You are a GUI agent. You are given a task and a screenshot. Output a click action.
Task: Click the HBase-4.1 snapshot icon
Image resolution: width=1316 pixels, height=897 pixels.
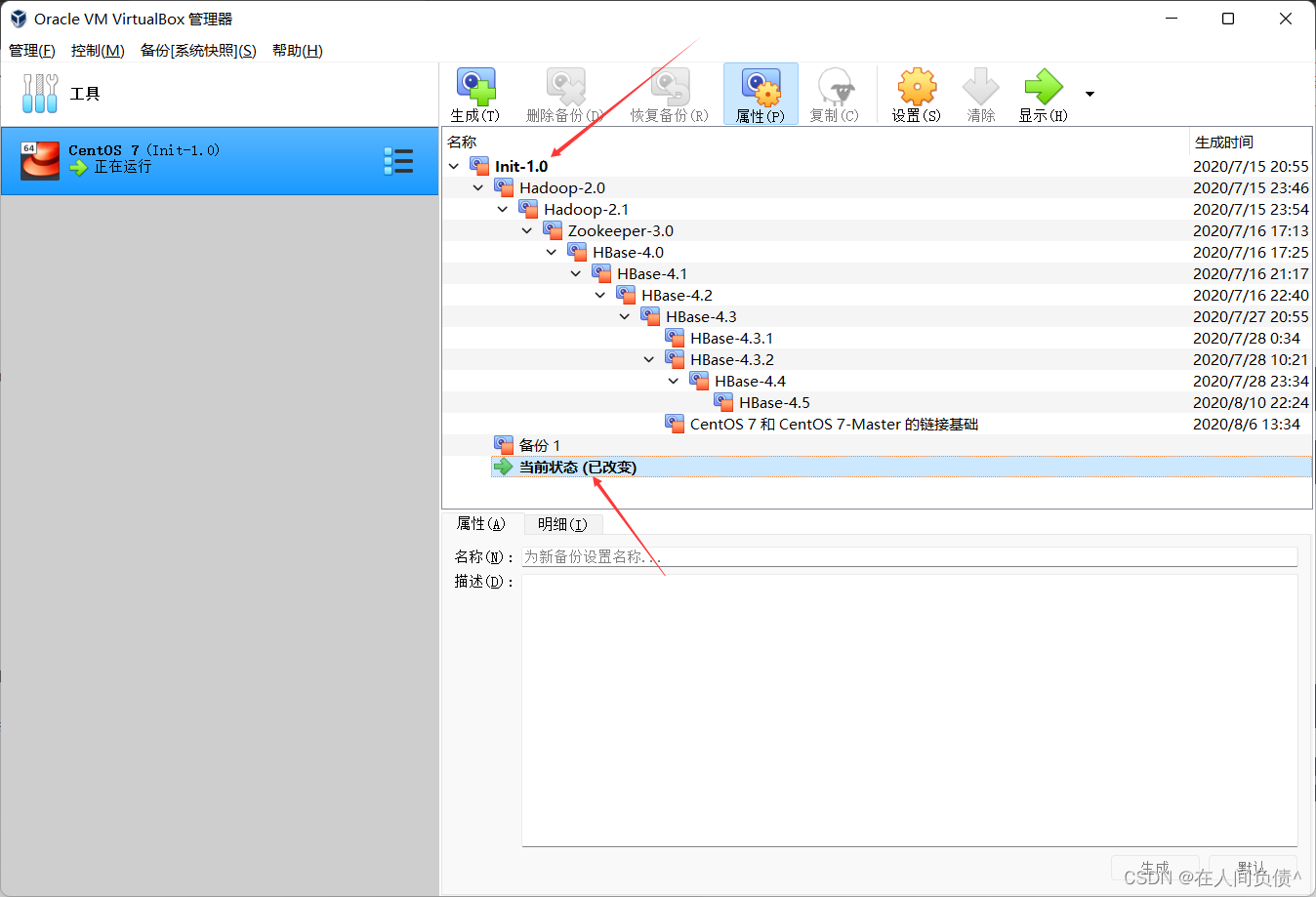(x=601, y=273)
